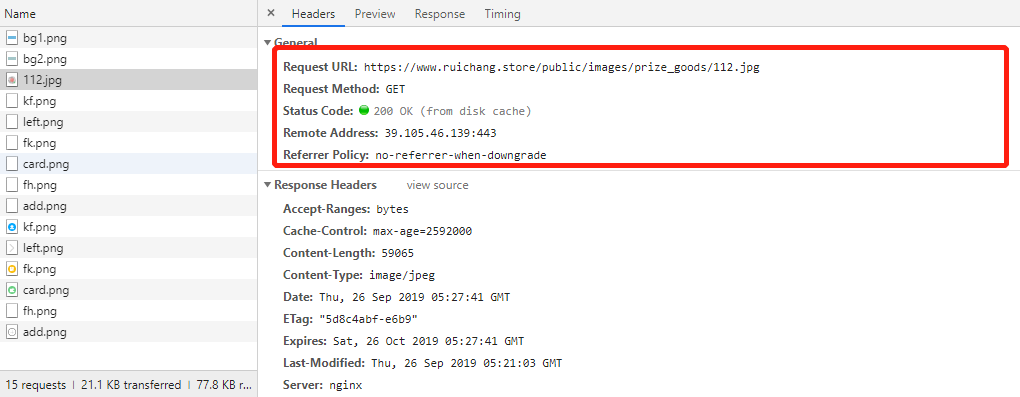Click the blue circle icon beside kf.png
Screen dimensions: 1020x397
tap(12, 227)
